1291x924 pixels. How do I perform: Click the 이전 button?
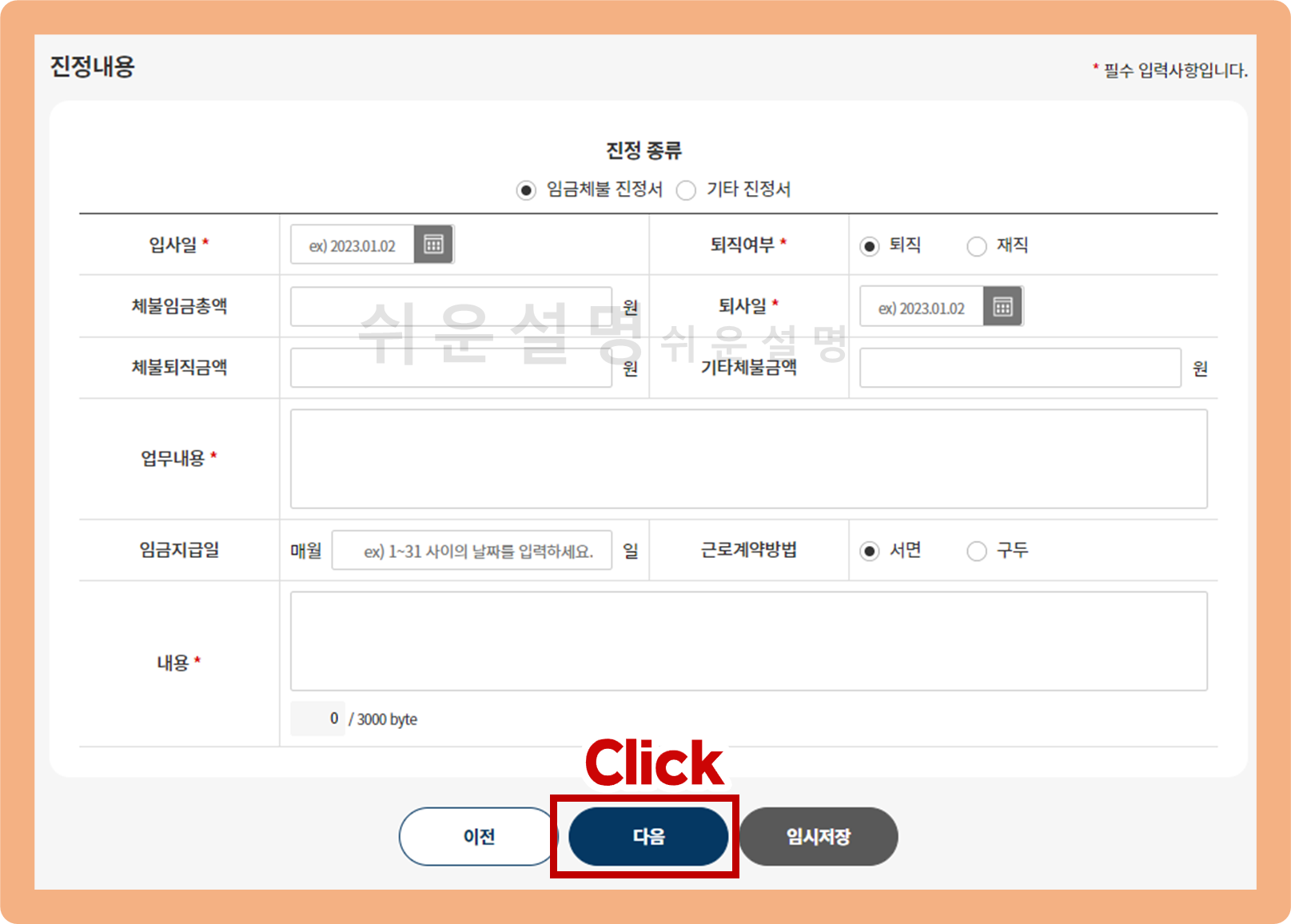tap(478, 836)
